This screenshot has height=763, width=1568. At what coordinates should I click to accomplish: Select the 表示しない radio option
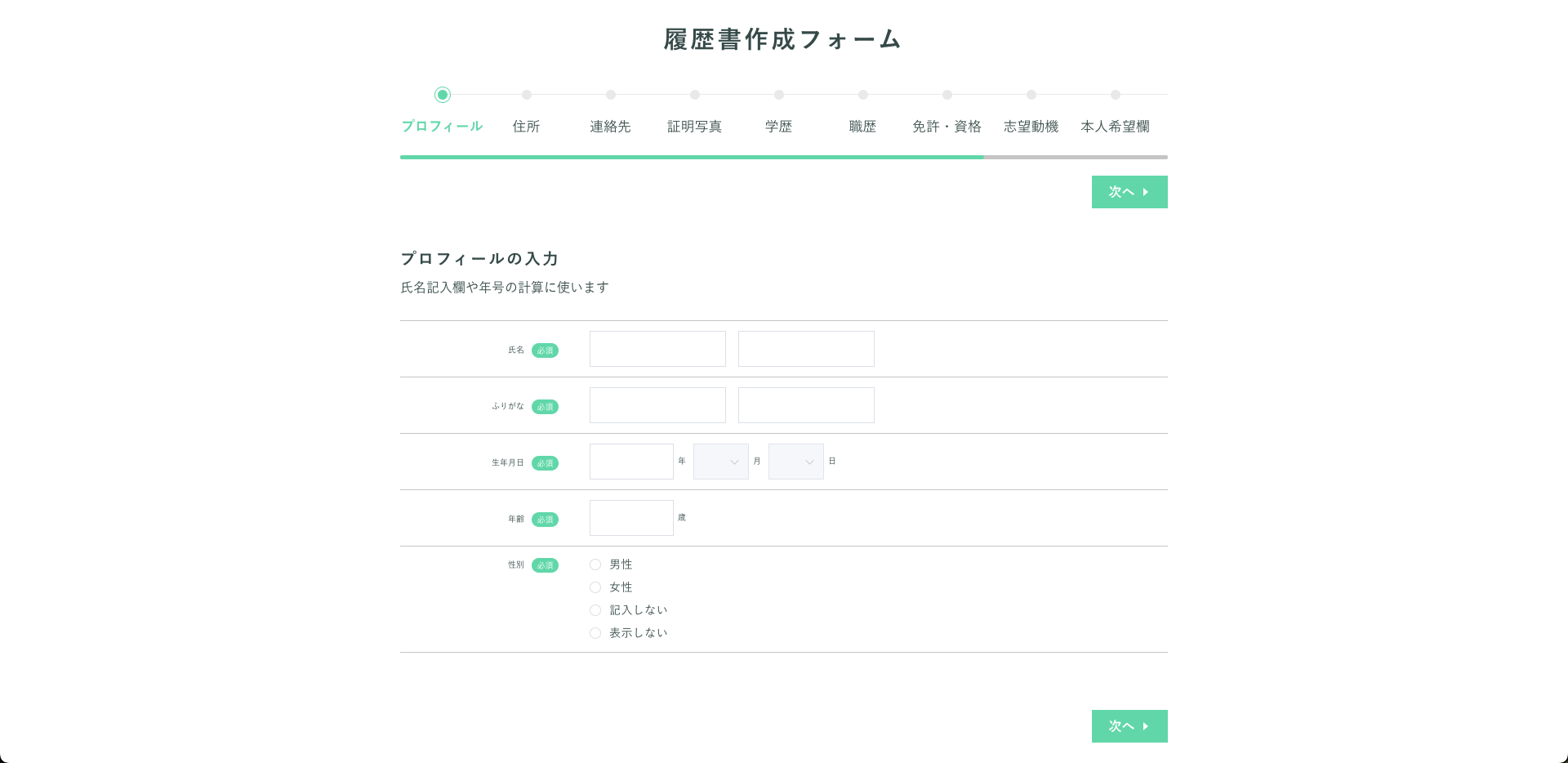click(x=595, y=633)
